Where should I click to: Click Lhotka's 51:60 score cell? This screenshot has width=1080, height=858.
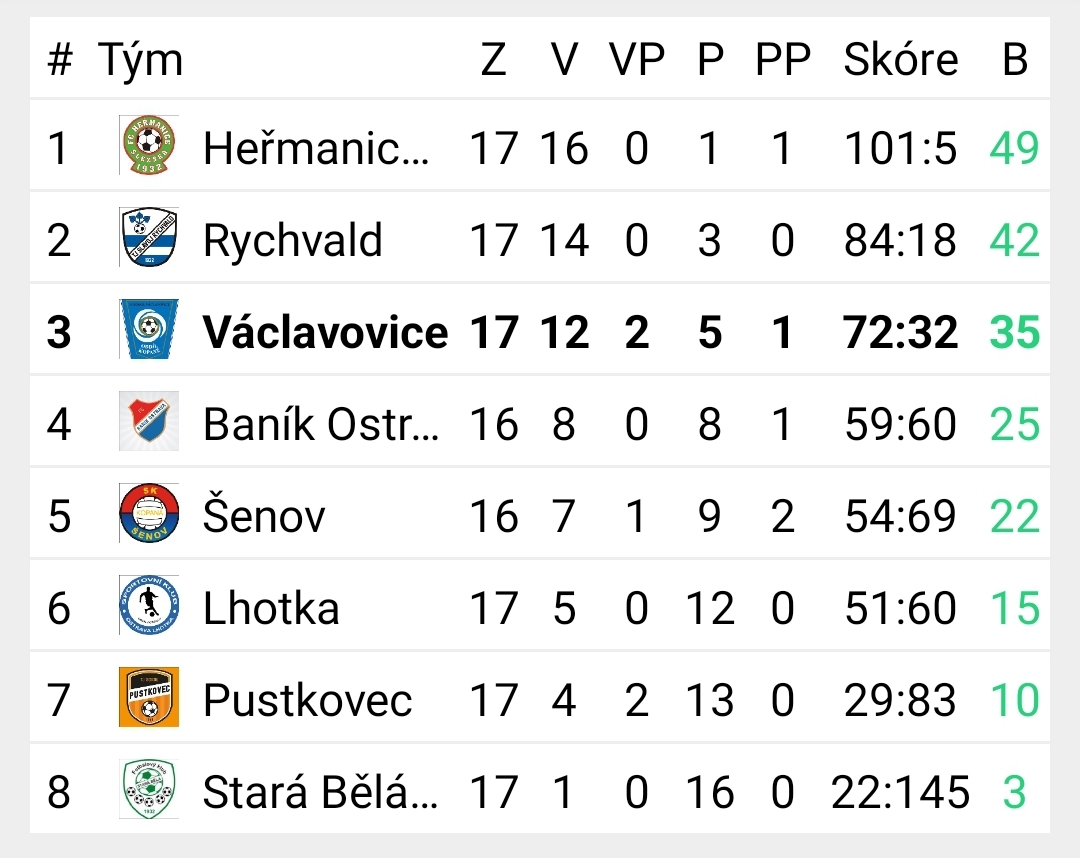point(900,609)
